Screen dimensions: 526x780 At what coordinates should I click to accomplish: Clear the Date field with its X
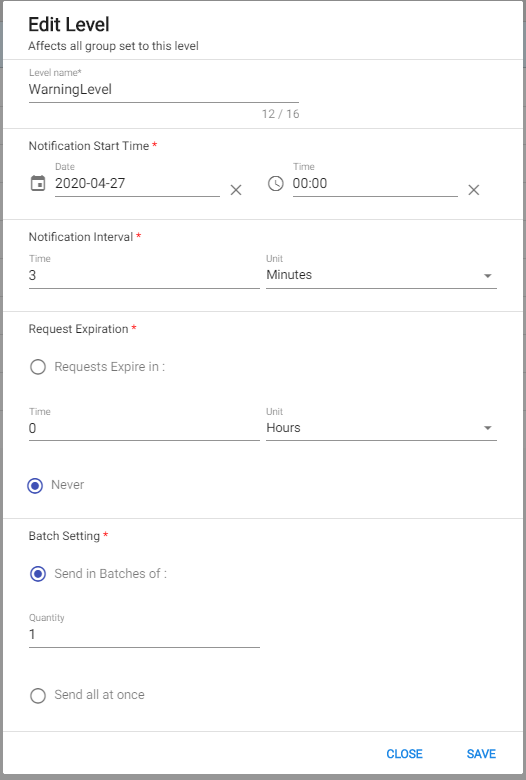coord(236,190)
